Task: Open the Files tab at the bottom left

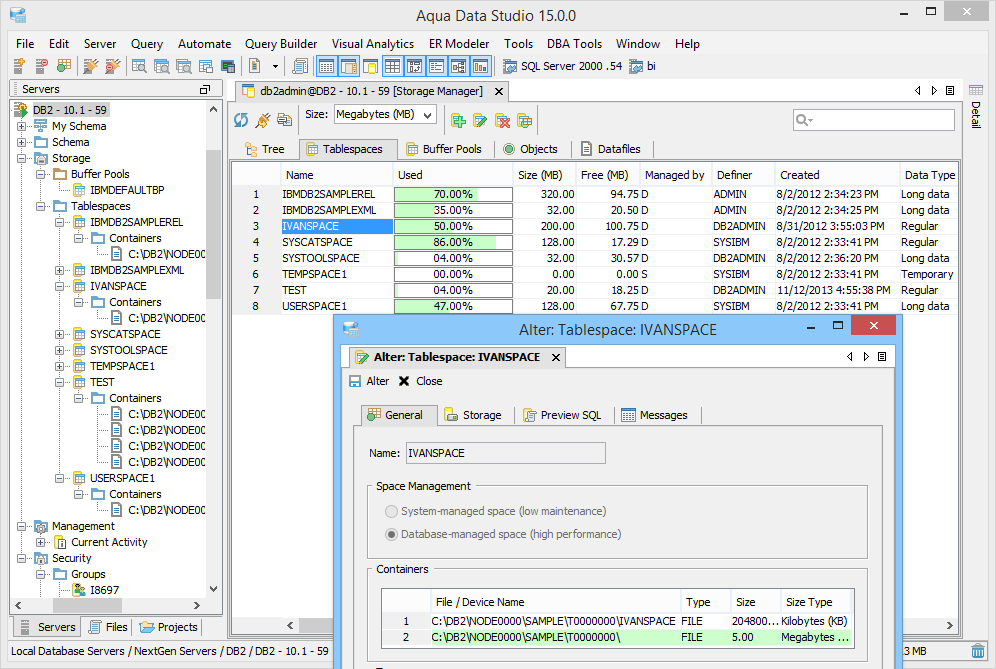Action: click(x=109, y=627)
